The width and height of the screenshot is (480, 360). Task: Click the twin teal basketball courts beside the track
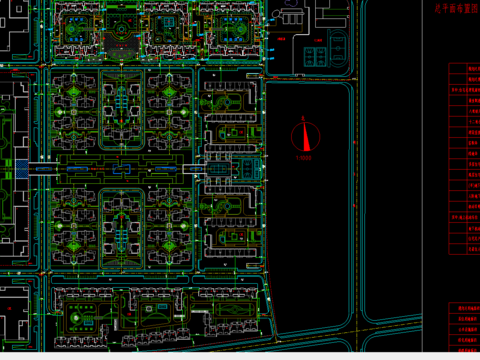point(315,56)
